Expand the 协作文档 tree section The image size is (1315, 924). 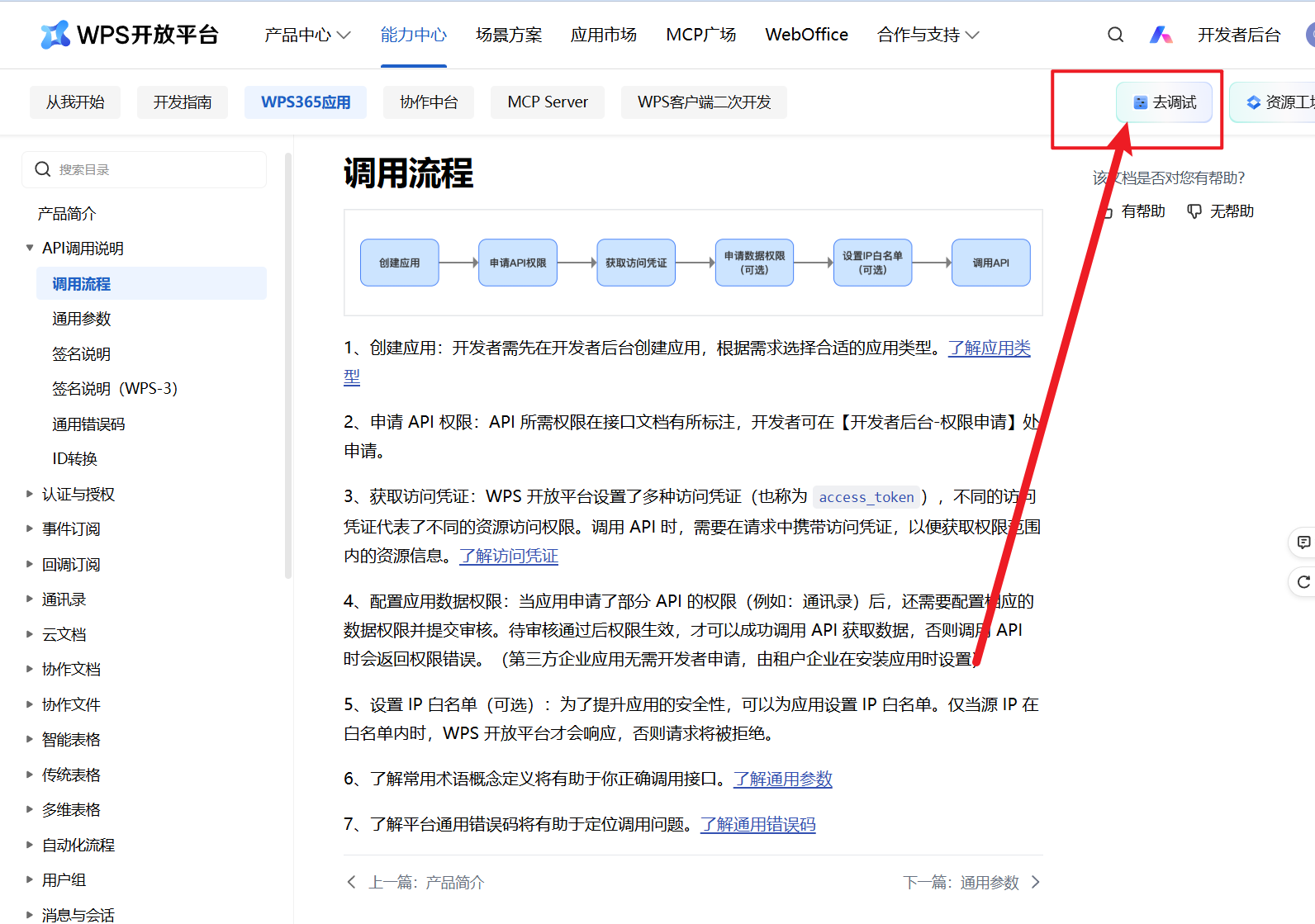click(x=30, y=669)
